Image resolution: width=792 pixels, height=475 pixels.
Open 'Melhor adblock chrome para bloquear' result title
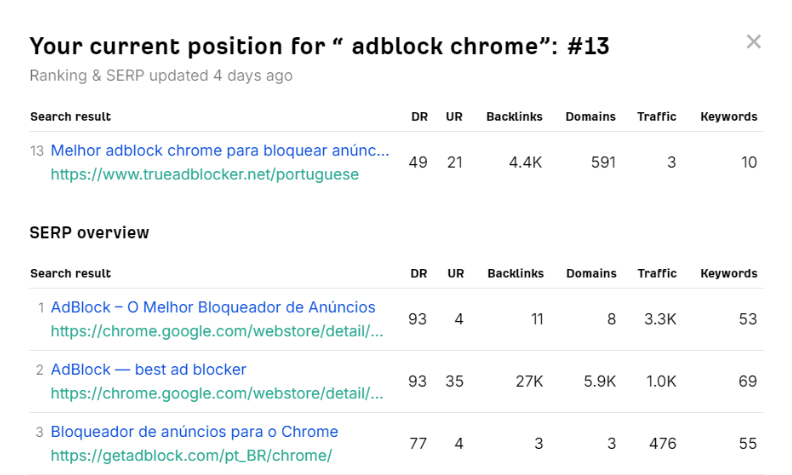(x=219, y=150)
